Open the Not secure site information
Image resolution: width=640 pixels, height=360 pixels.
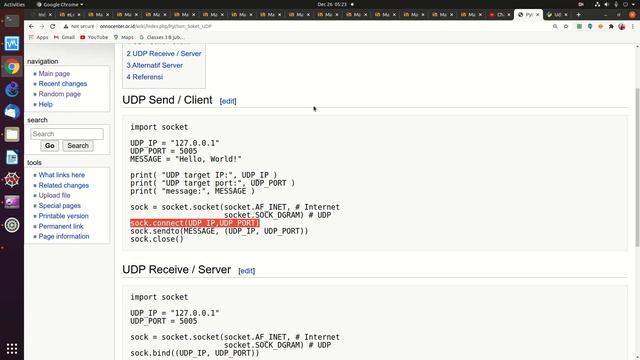tap(79, 26)
